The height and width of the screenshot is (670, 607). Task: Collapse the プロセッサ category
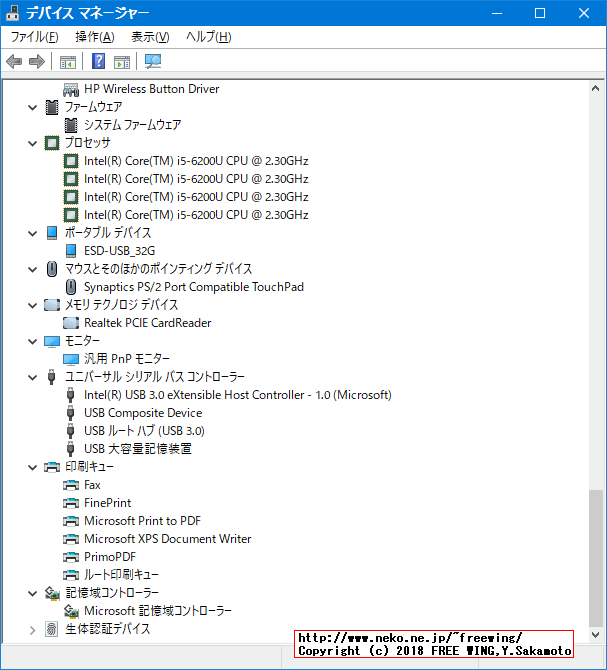click(x=33, y=143)
